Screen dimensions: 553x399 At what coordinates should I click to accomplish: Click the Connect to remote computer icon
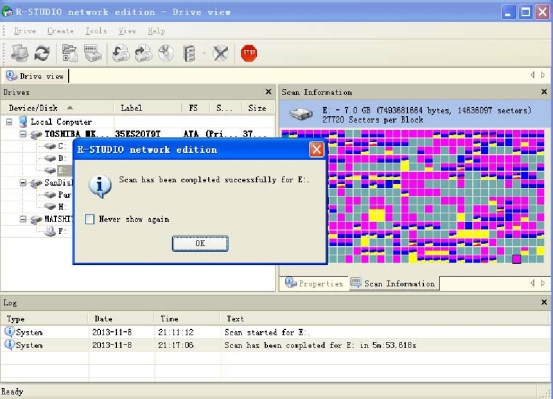click(x=19, y=53)
